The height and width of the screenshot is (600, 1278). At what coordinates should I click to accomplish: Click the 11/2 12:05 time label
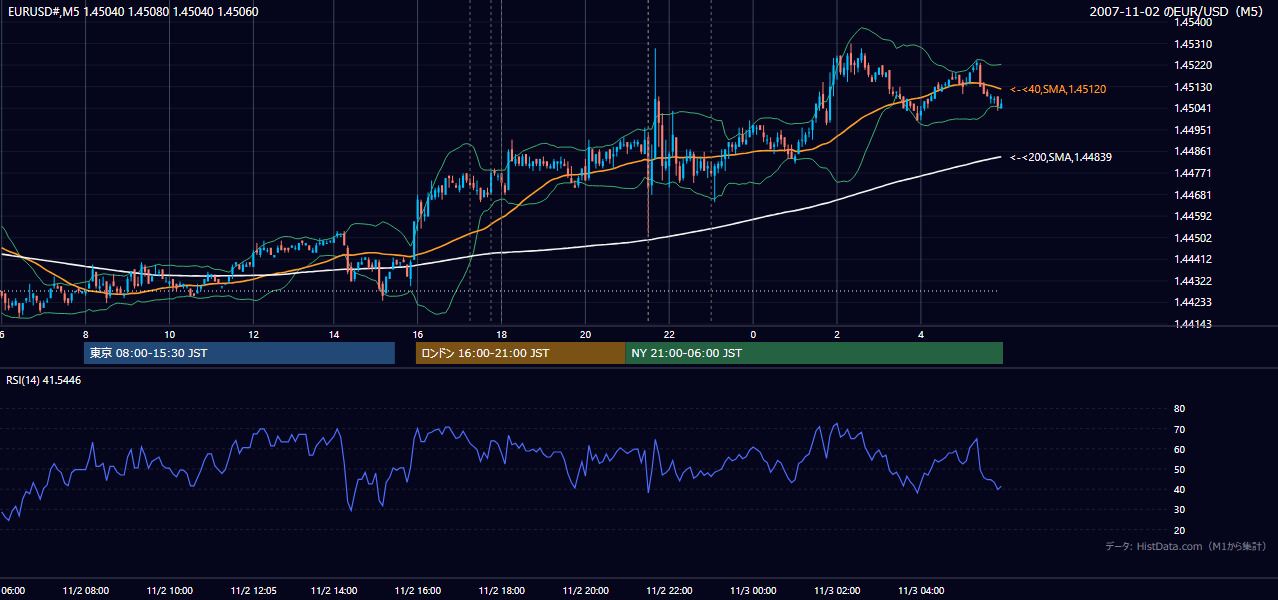click(254, 591)
